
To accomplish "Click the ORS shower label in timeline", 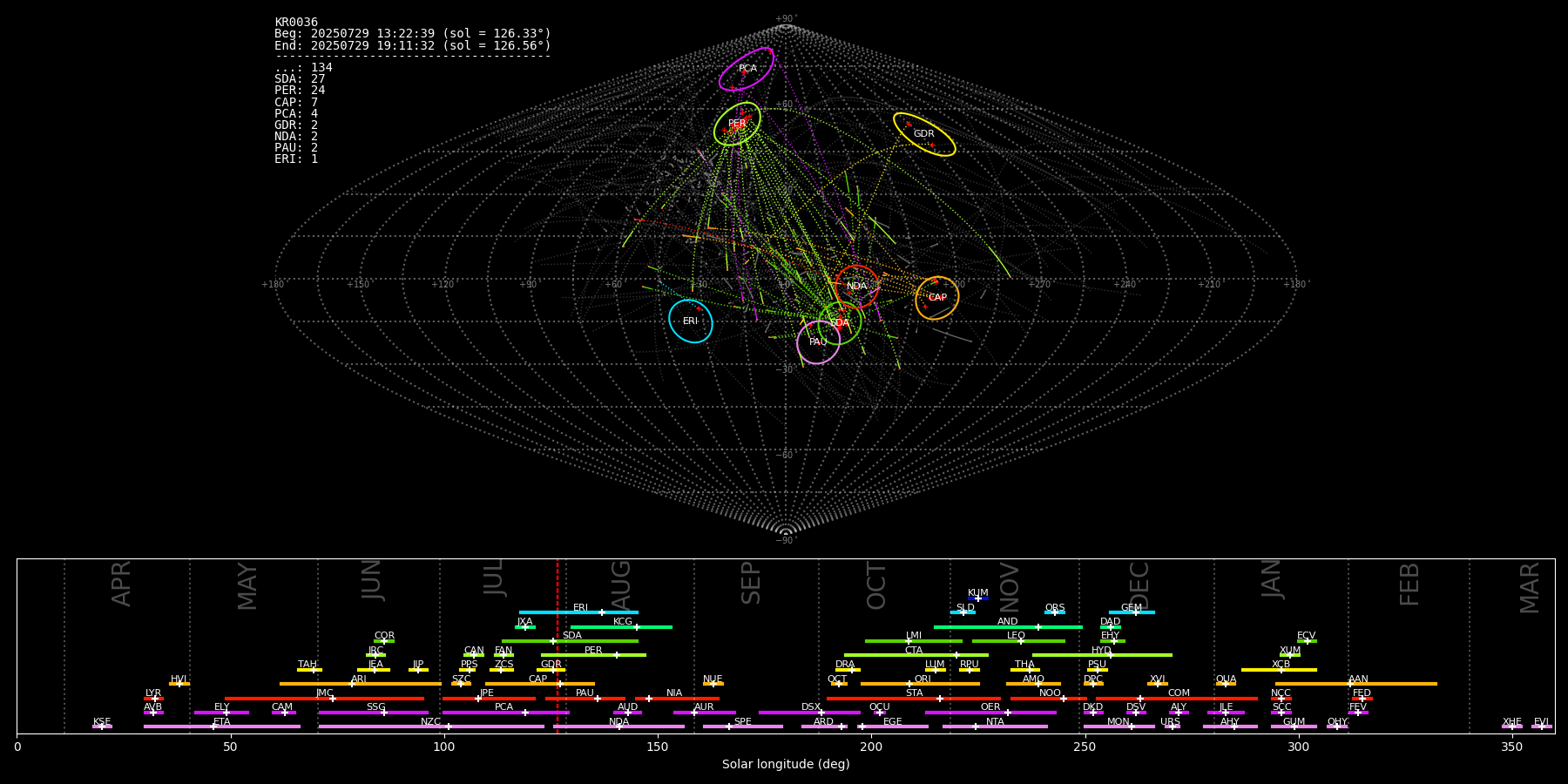I will coord(1055,608).
